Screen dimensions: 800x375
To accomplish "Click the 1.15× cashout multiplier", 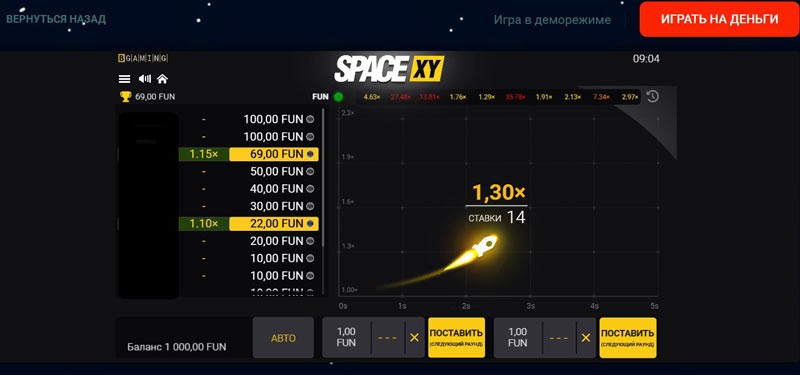I will coord(204,154).
